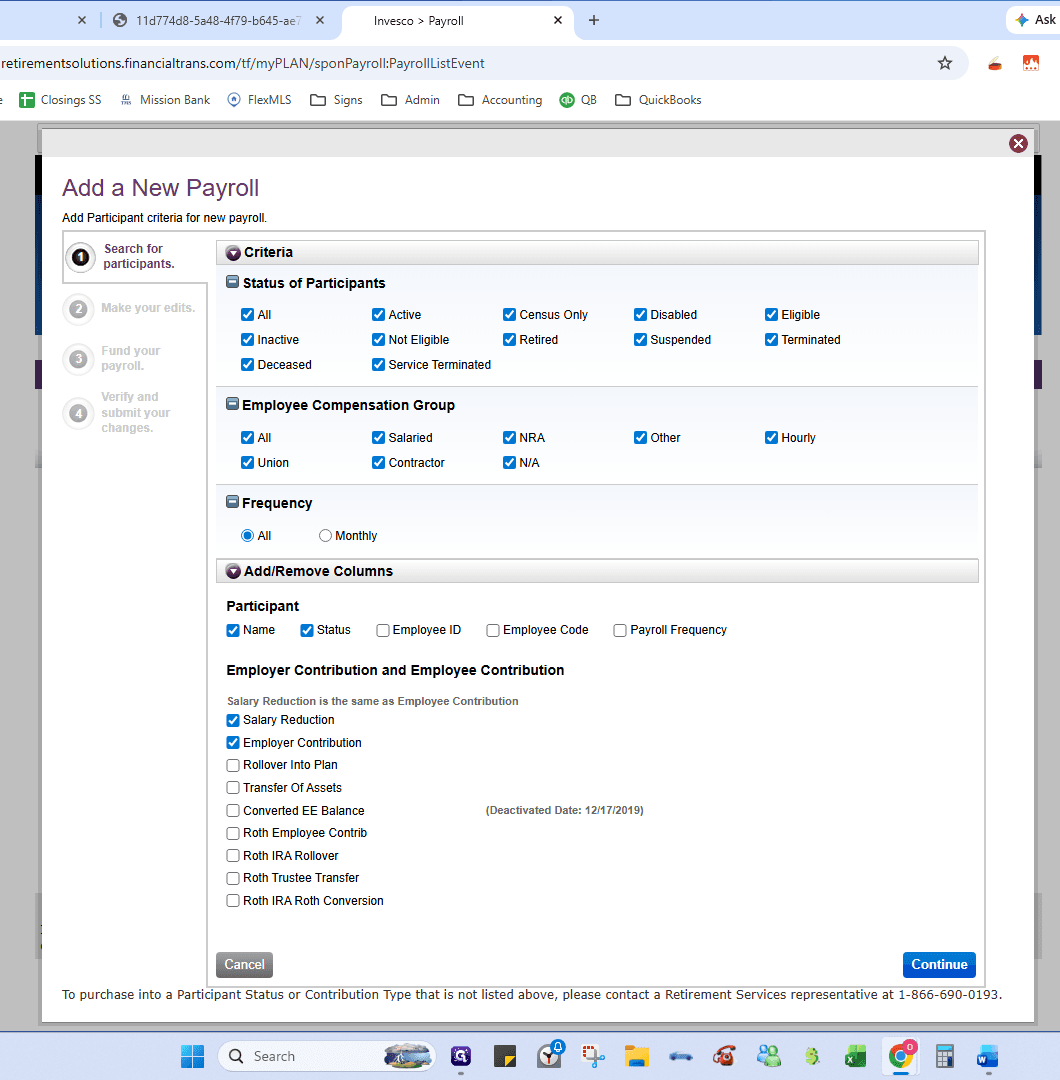The image size is (1060, 1080).
Task: Uncheck NRA compensation group
Action: (509, 437)
